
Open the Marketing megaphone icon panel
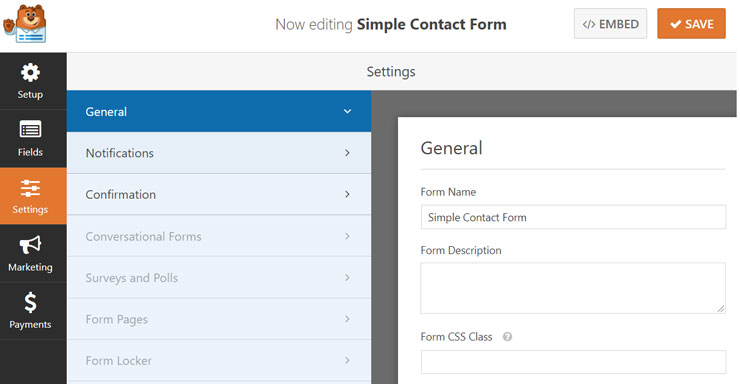(30, 244)
